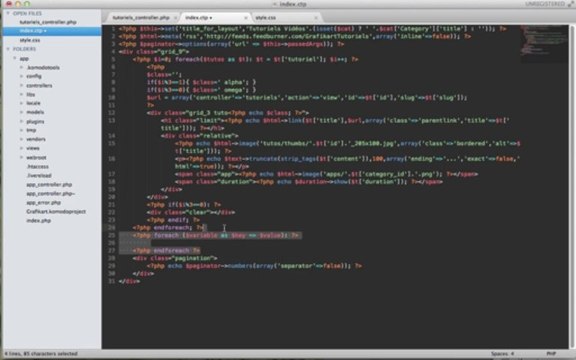Viewport: 576px width, 360px height.
Task: Click the div class="clear" code line
Action: [x=191, y=212]
